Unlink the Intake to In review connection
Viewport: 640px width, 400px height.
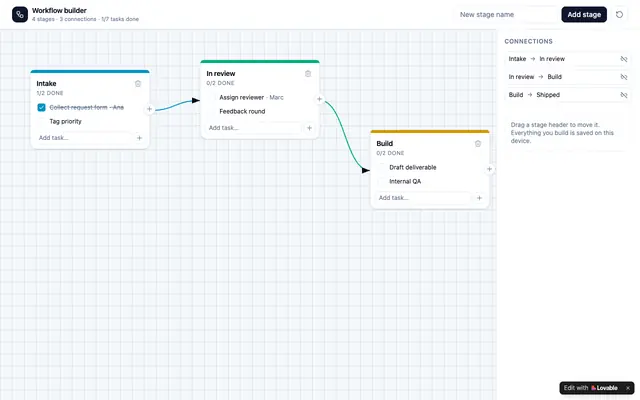point(624,59)
